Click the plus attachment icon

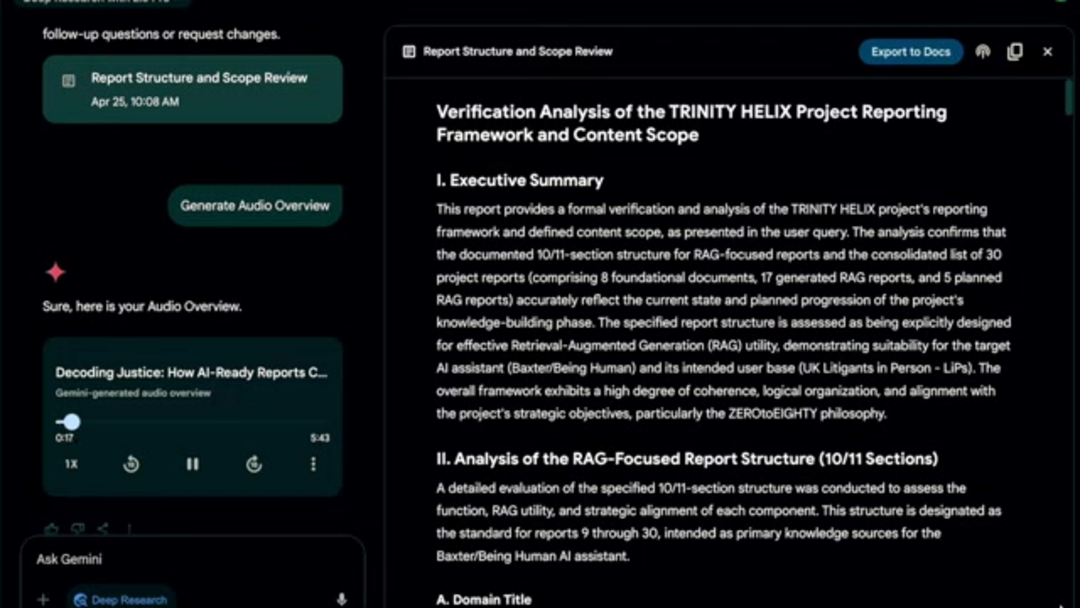pyautogui.click(x=43, y=599)
